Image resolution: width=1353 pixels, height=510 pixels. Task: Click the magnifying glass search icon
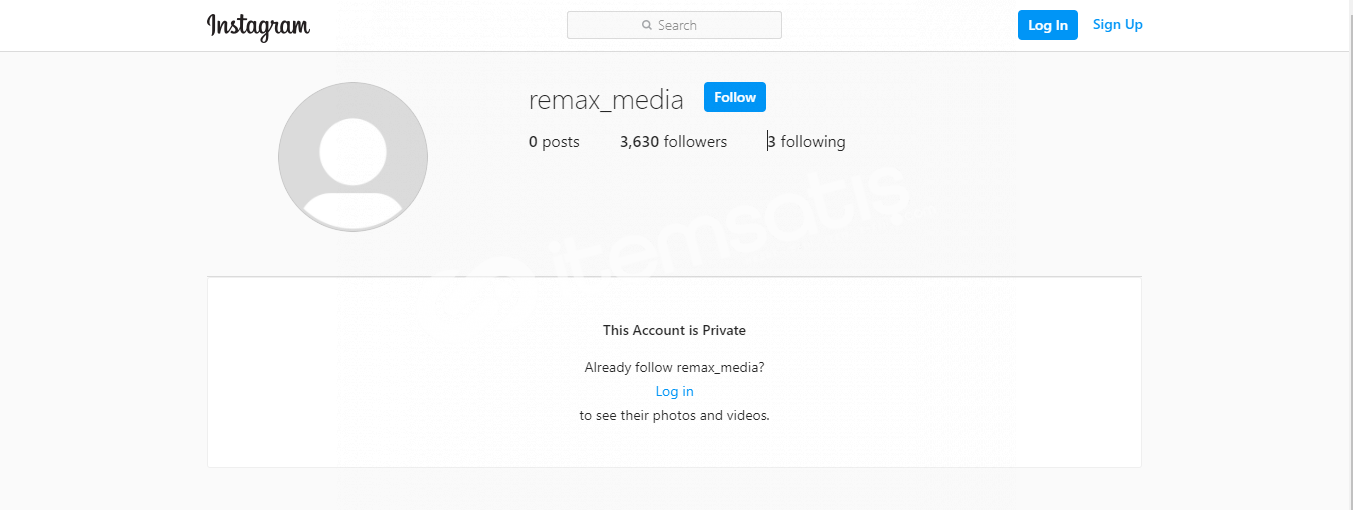pyautogui.click(x=647, y=25)
